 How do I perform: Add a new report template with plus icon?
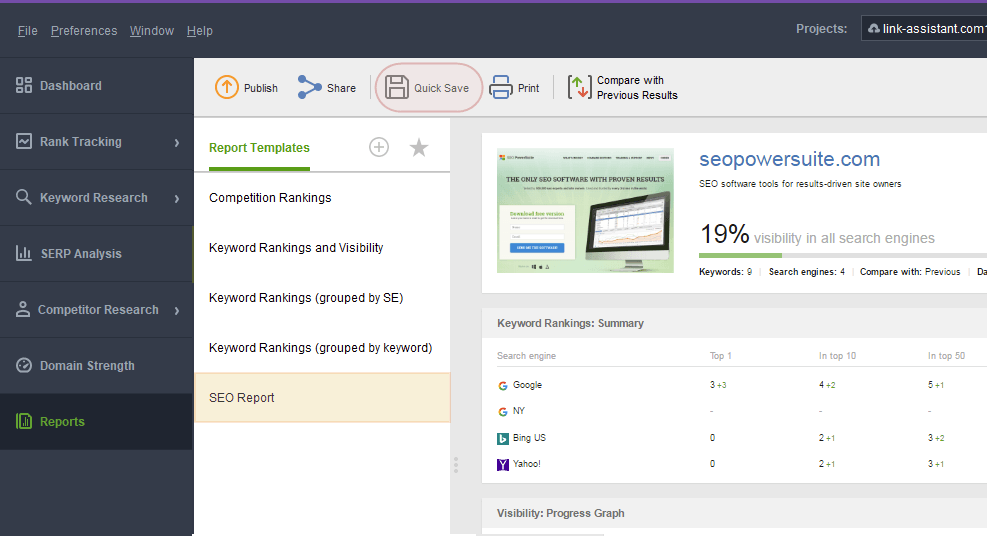pyautogui.click(x=379, y=147)
